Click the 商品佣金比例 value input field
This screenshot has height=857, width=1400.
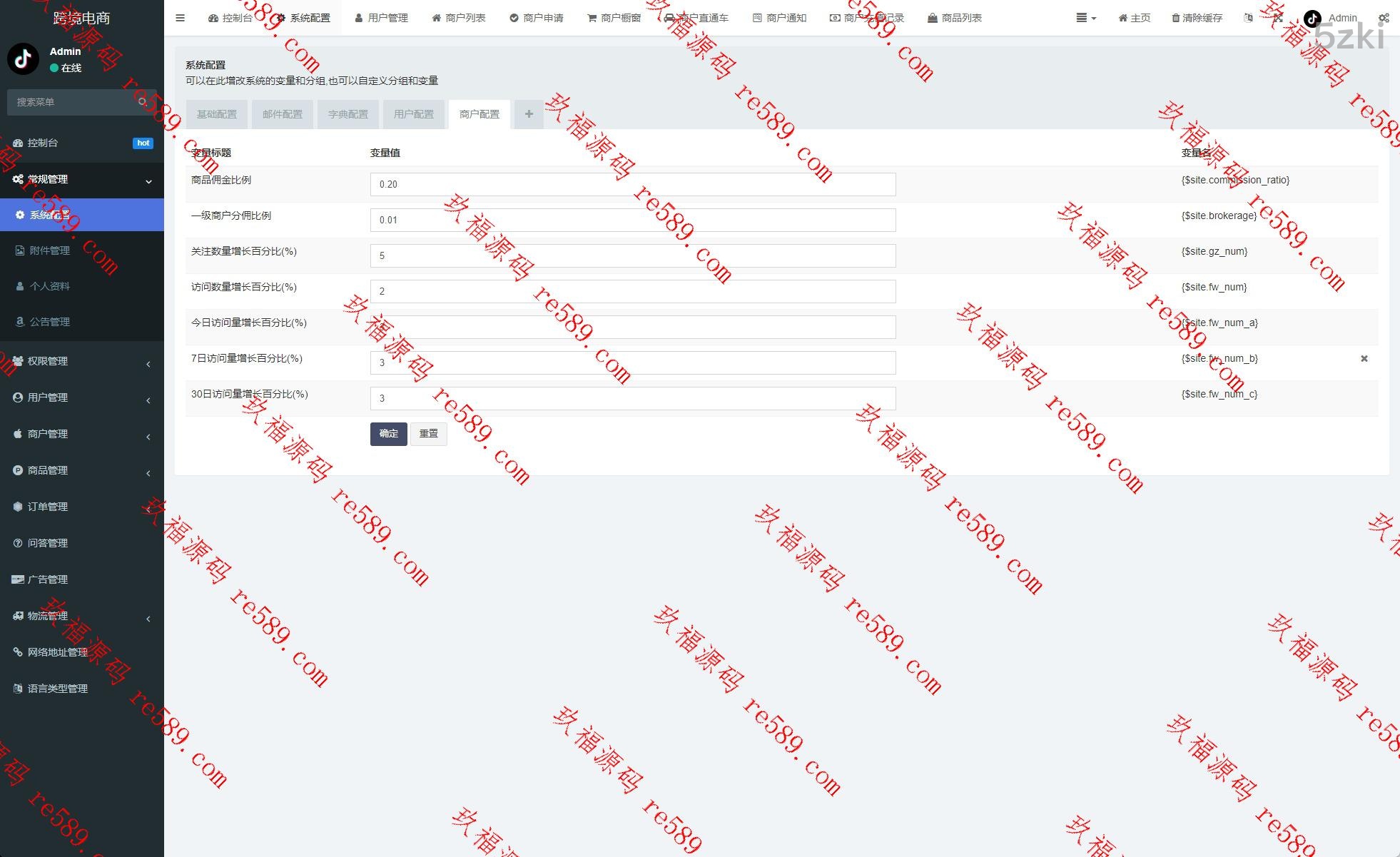[x=632, y=184]
